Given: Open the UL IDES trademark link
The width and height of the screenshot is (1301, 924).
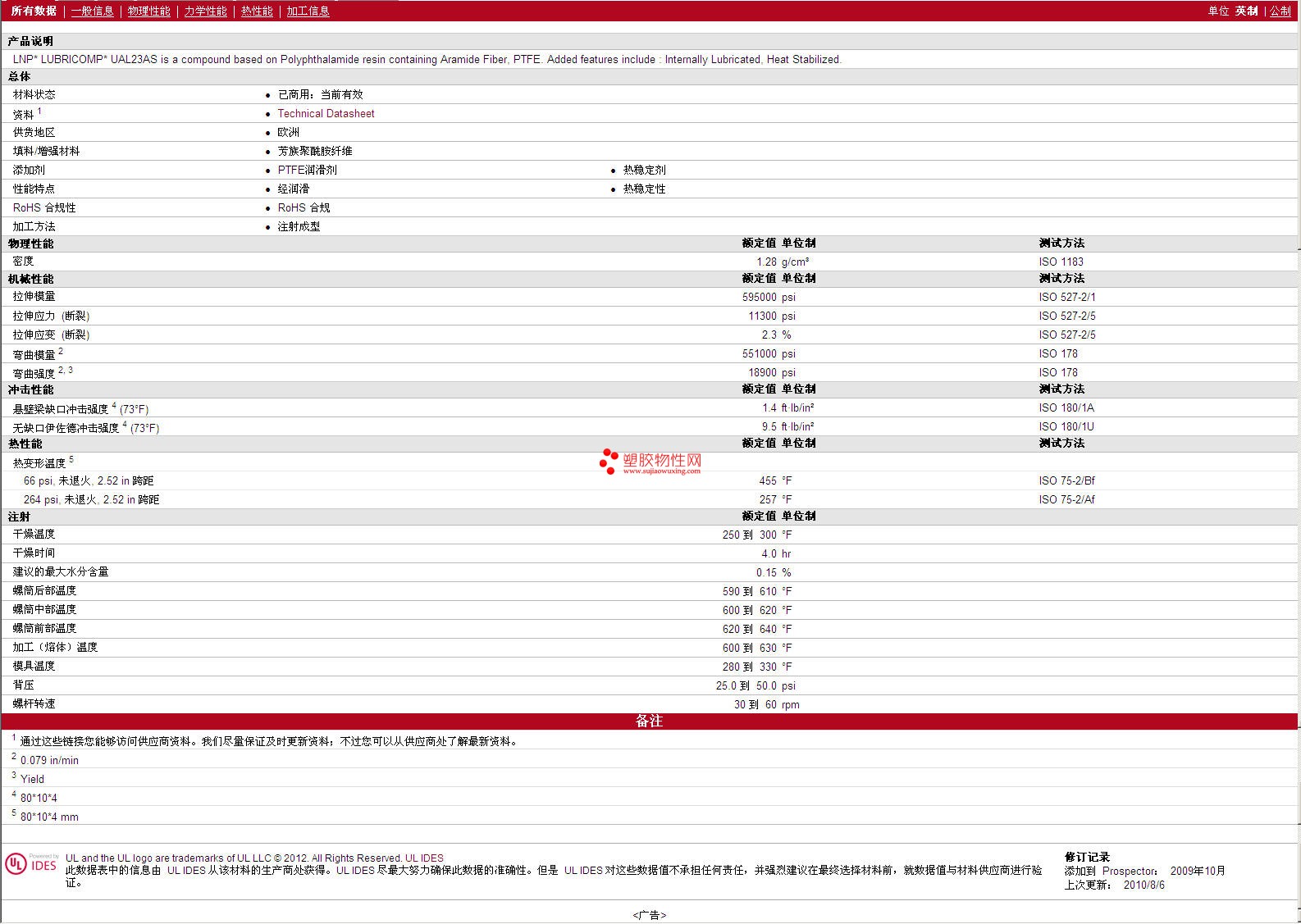Looking at the screenshot, I should pyautogui.click(x=424, y=858).
